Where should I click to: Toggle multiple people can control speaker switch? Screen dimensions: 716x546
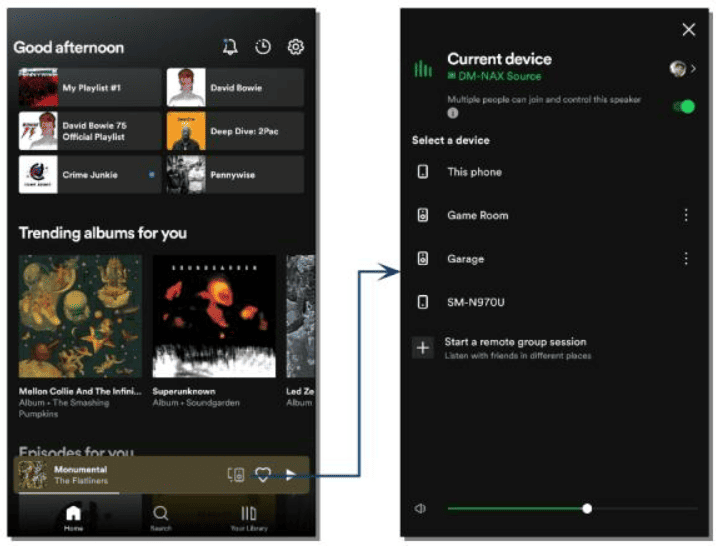coord(684,107)
